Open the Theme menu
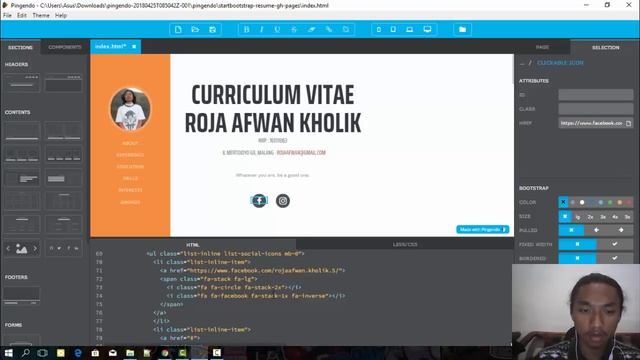The height and width of the screenshot is (360, 640). [x=41, y=16]
